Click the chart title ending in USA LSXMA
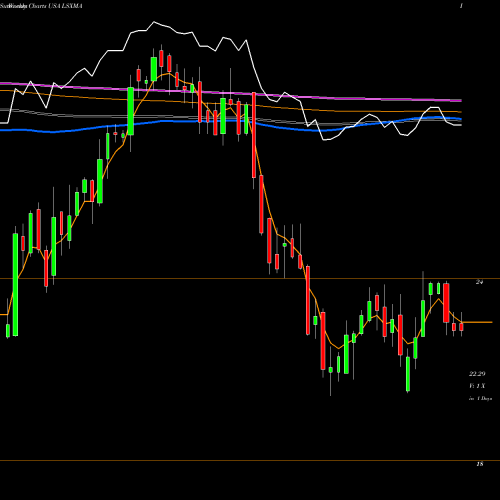This screenshot has height=500, width=500. (41, 6)
